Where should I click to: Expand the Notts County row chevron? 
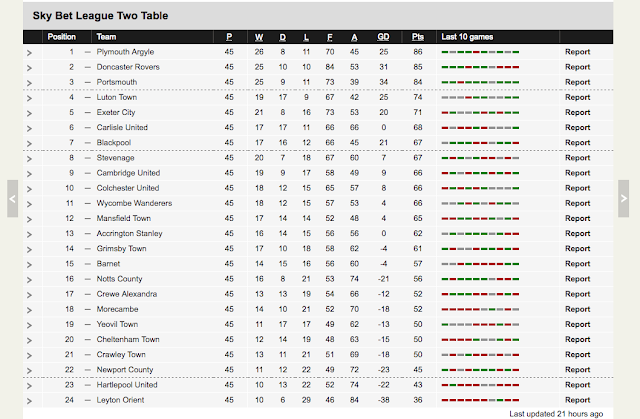point(29,280)
